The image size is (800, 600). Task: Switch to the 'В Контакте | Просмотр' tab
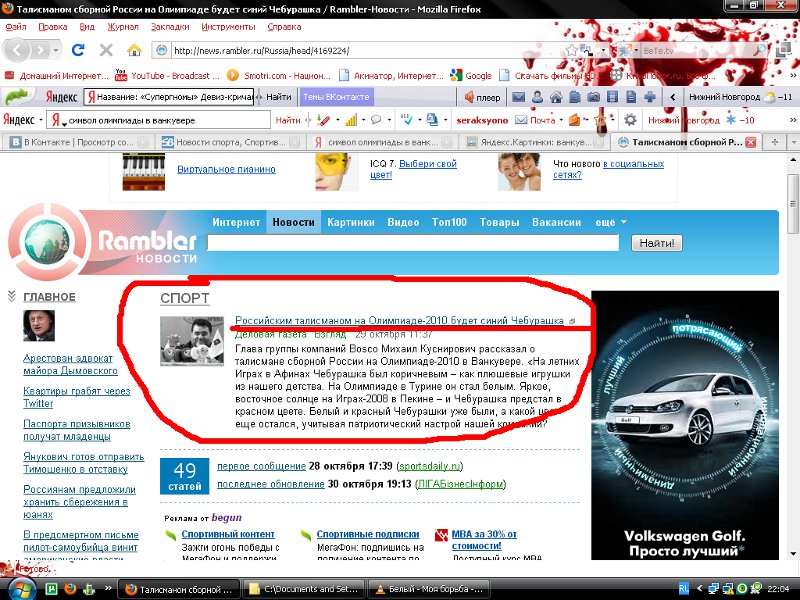coord(78,142)
